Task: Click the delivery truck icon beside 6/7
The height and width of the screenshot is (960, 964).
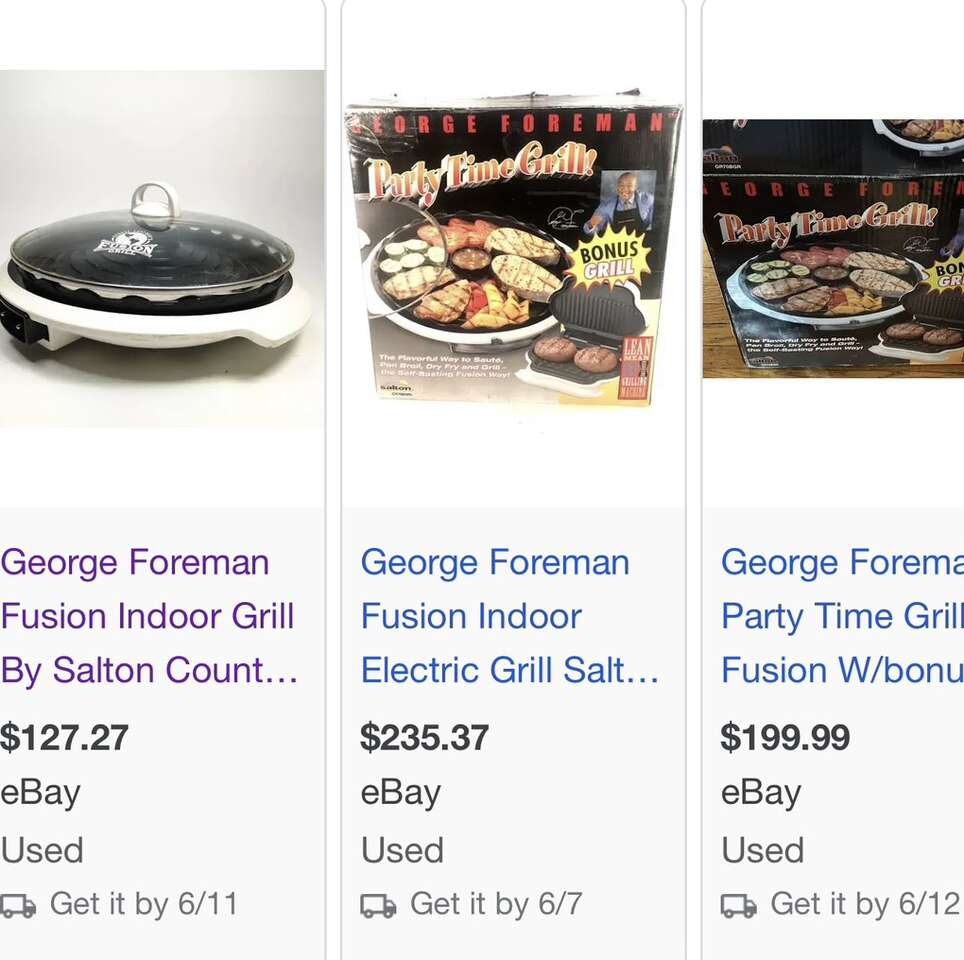Action: (x=378, y=906)
